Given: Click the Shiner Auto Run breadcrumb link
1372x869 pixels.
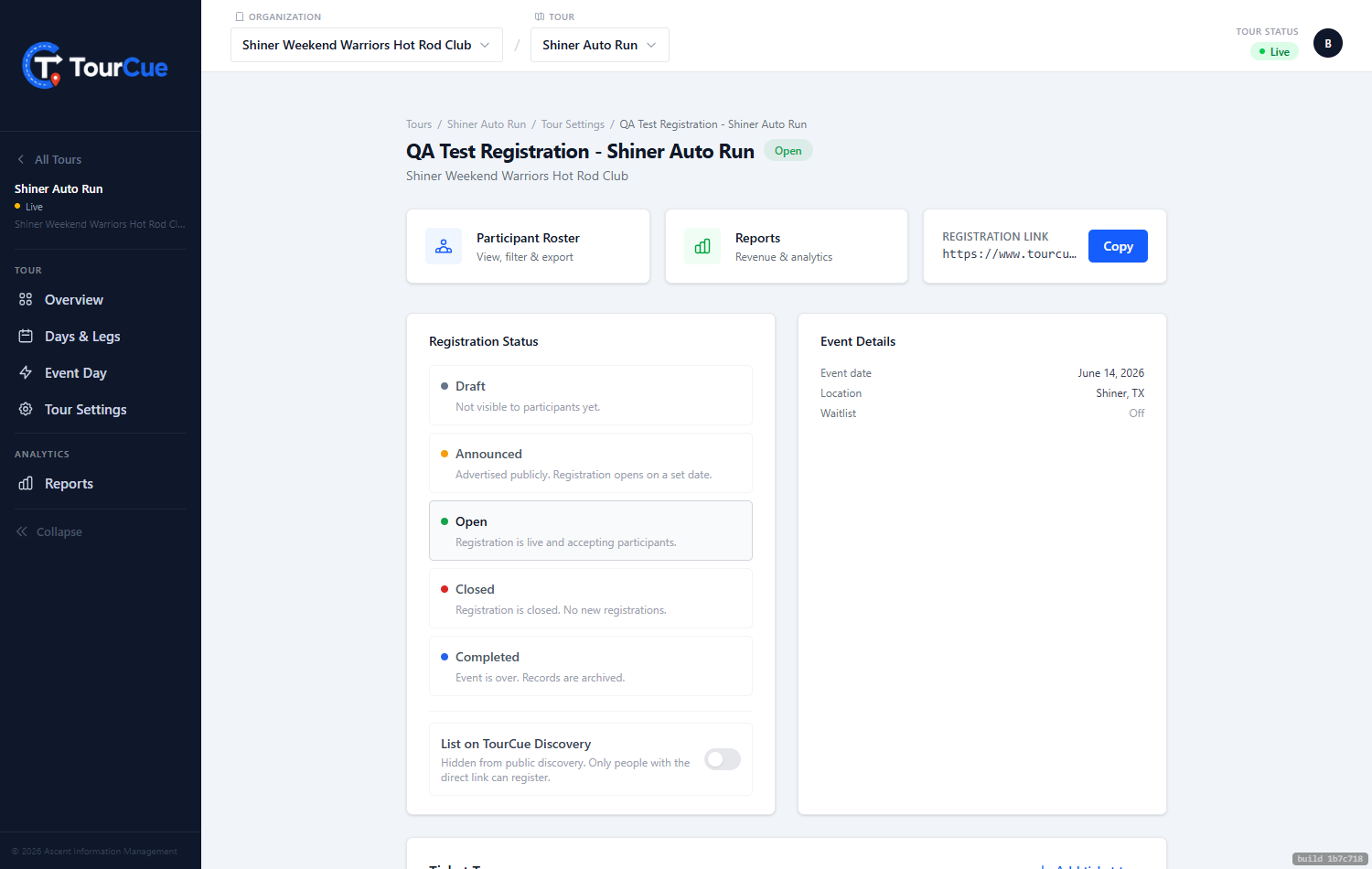Looking at the screenshot, I should 487,124.
